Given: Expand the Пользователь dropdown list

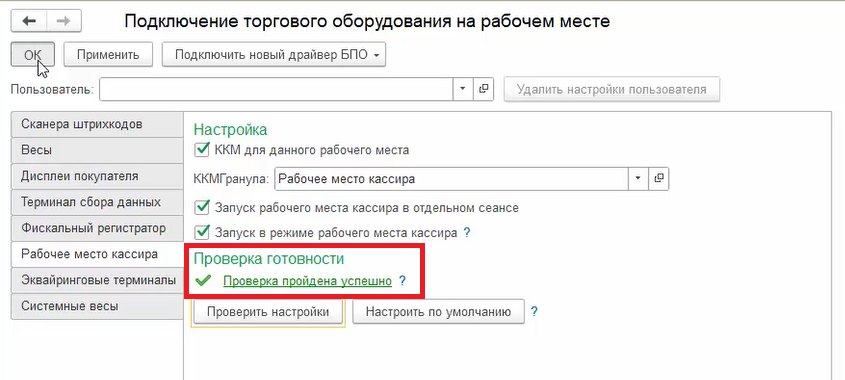Looking at the screenshot, I should (462, 89).
